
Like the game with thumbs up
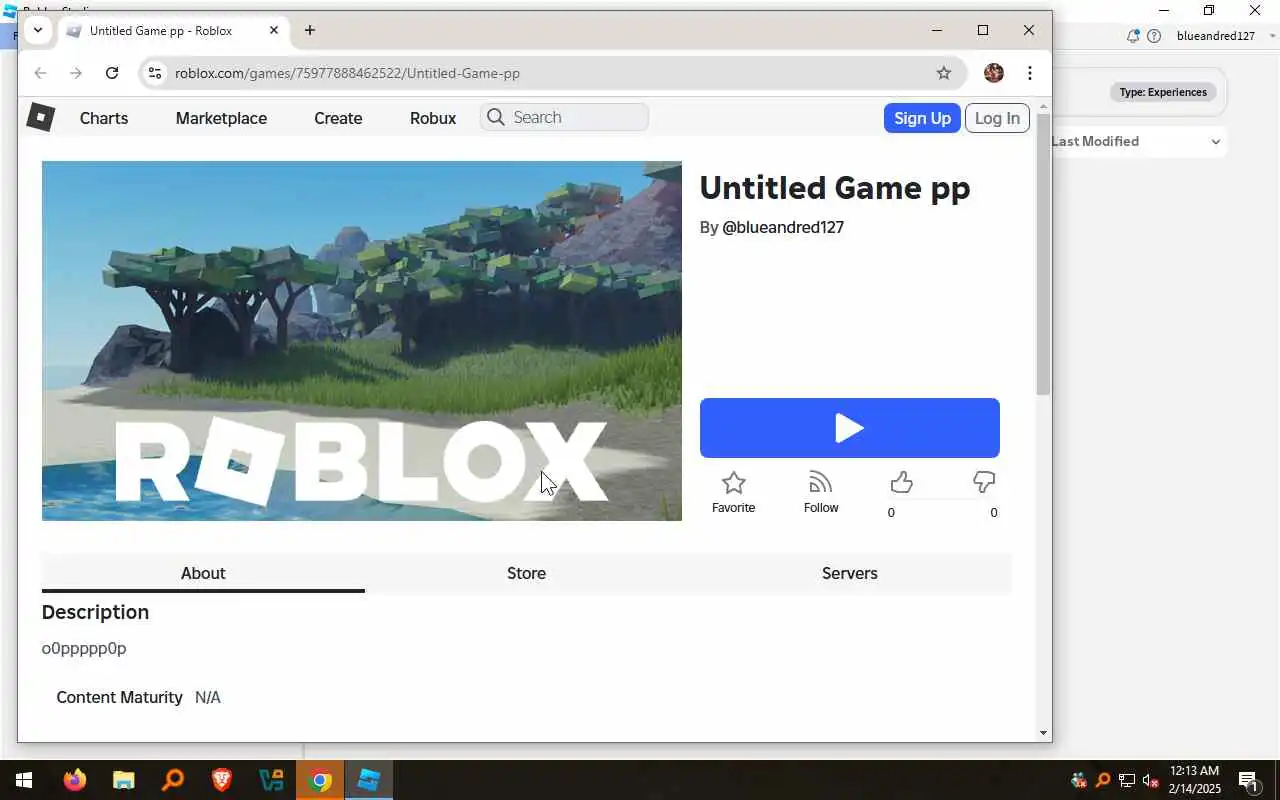[901, 483]
